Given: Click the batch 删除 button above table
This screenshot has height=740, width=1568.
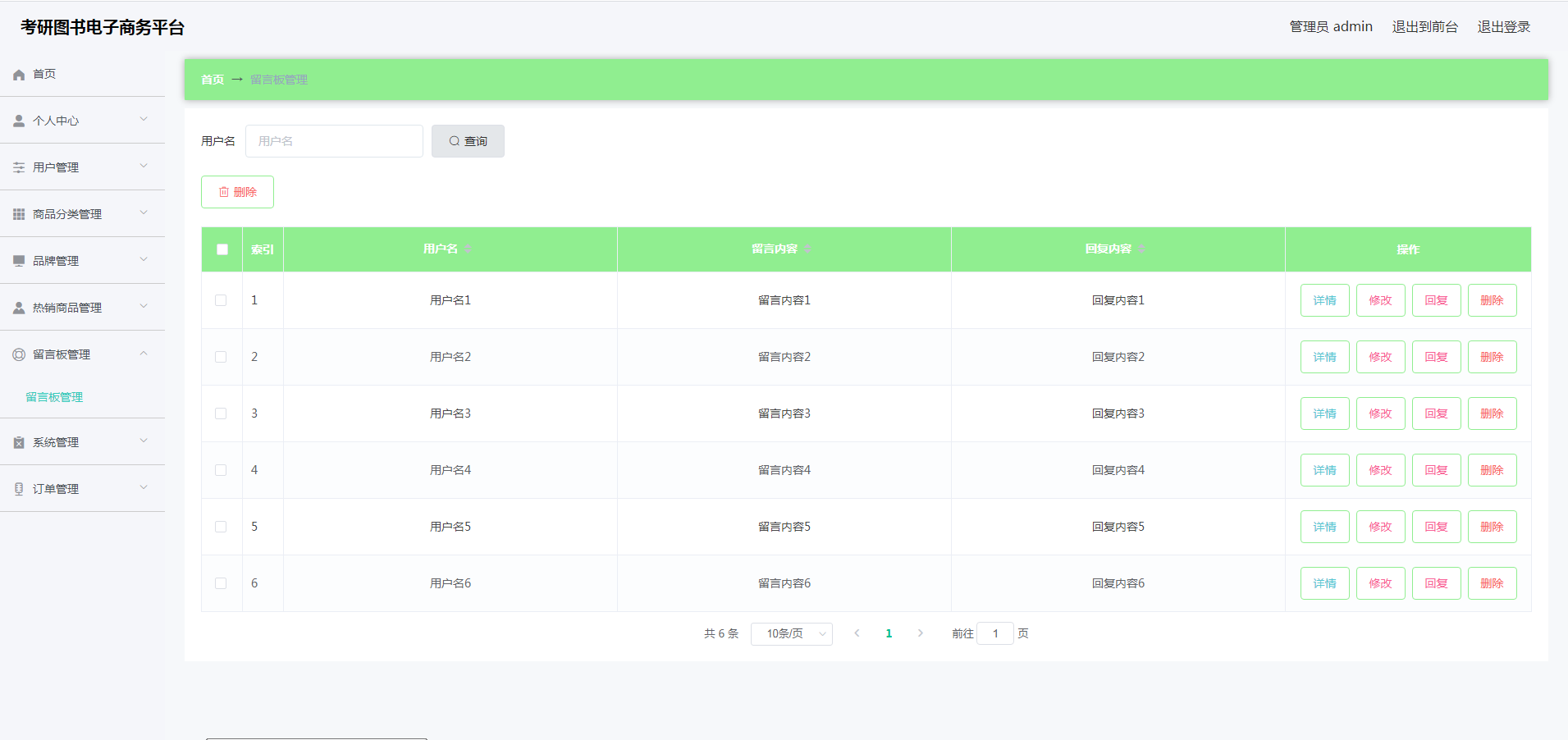Looking at the screenshot, I should 237,192.
